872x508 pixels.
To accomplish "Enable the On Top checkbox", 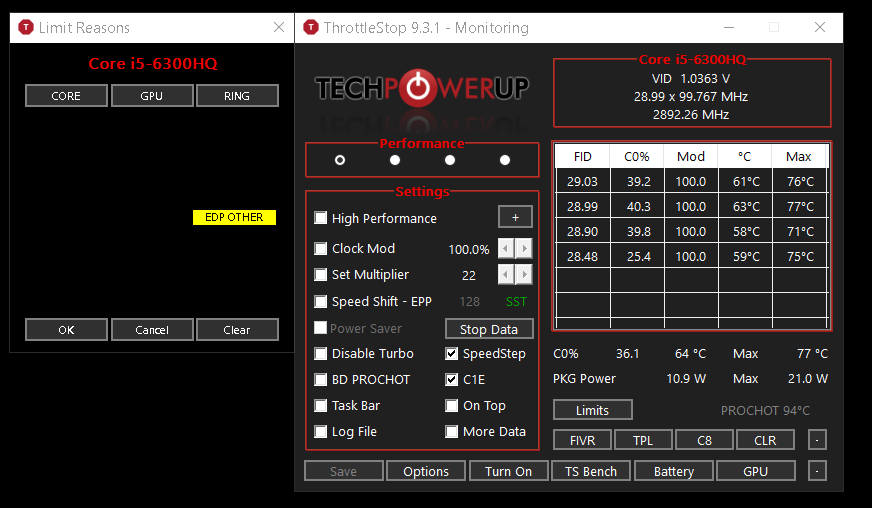I will pos(452,406).
